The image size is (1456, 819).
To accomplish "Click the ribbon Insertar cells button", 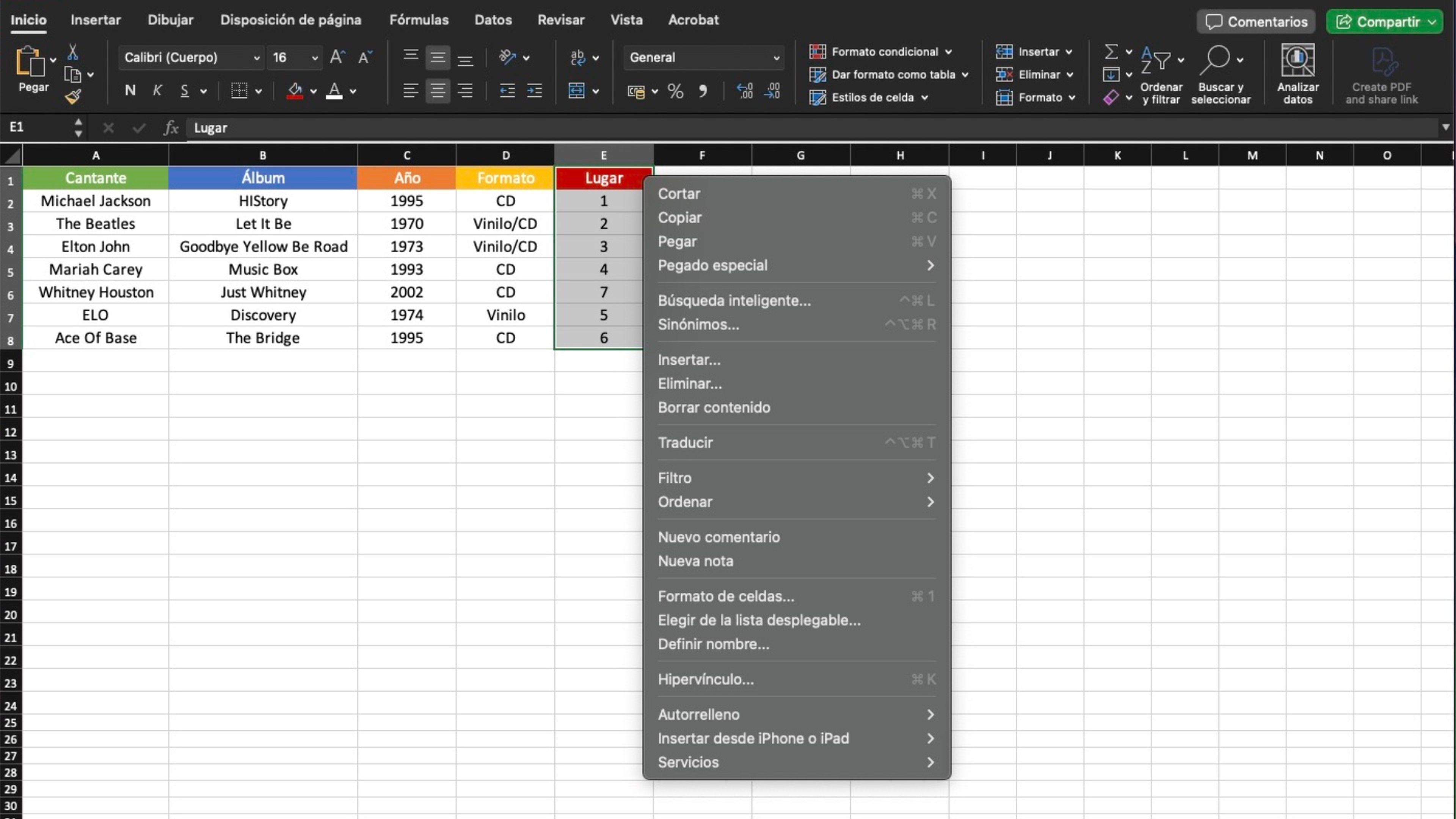I will (1034, 52).
